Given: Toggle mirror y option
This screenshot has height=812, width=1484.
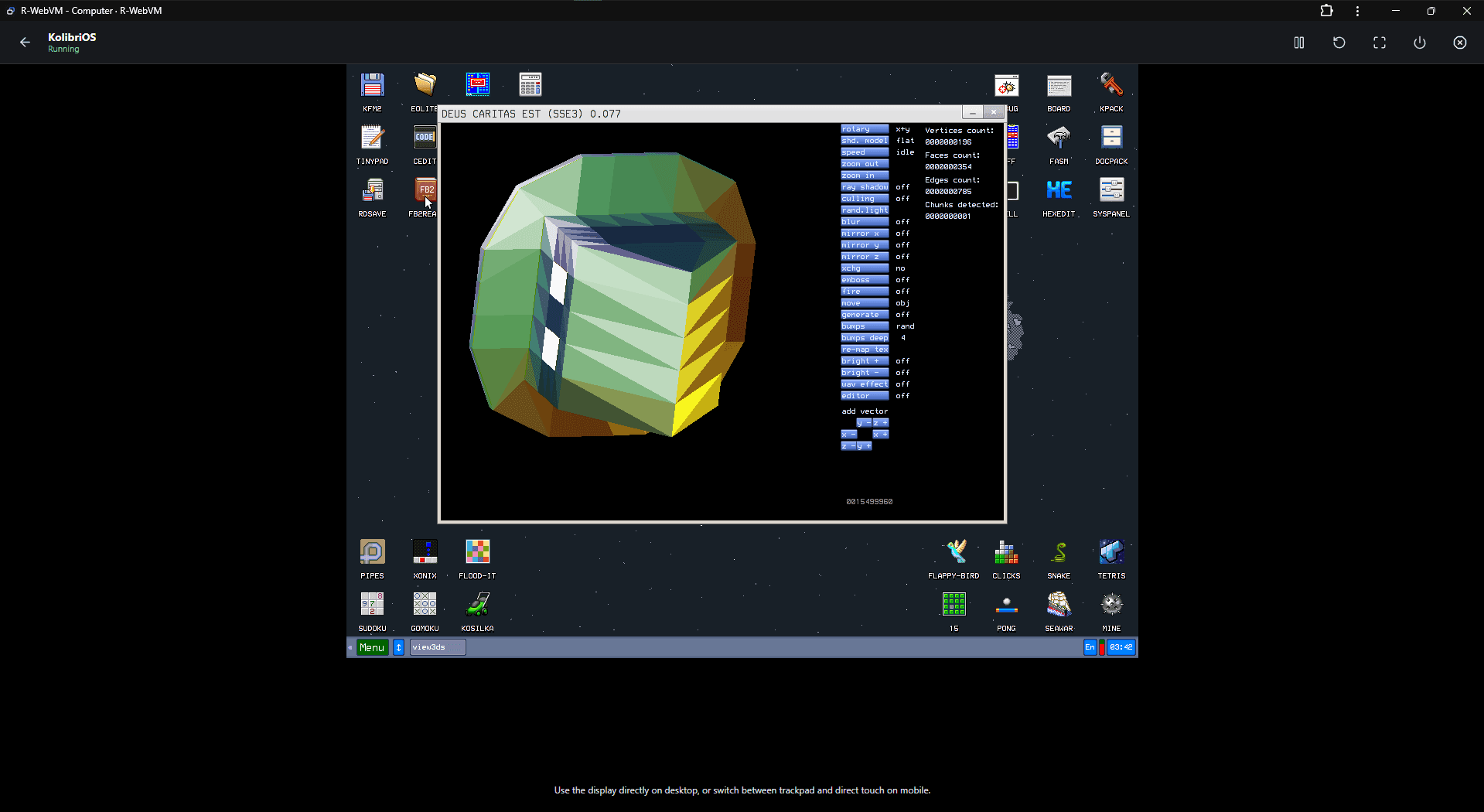Looking at the screenshot, I should pyautogui.click(x=865, y=245).
